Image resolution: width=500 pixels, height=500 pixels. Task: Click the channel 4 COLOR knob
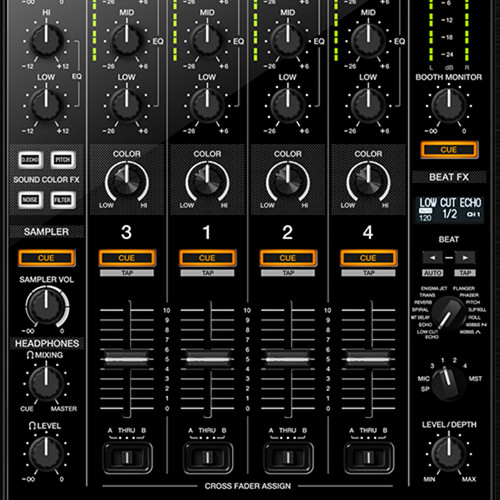pyautogui.click(x=368, y=181)
